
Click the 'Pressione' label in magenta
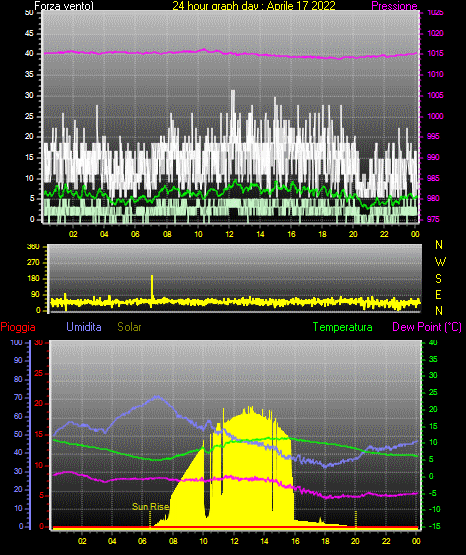pos(395,6)
